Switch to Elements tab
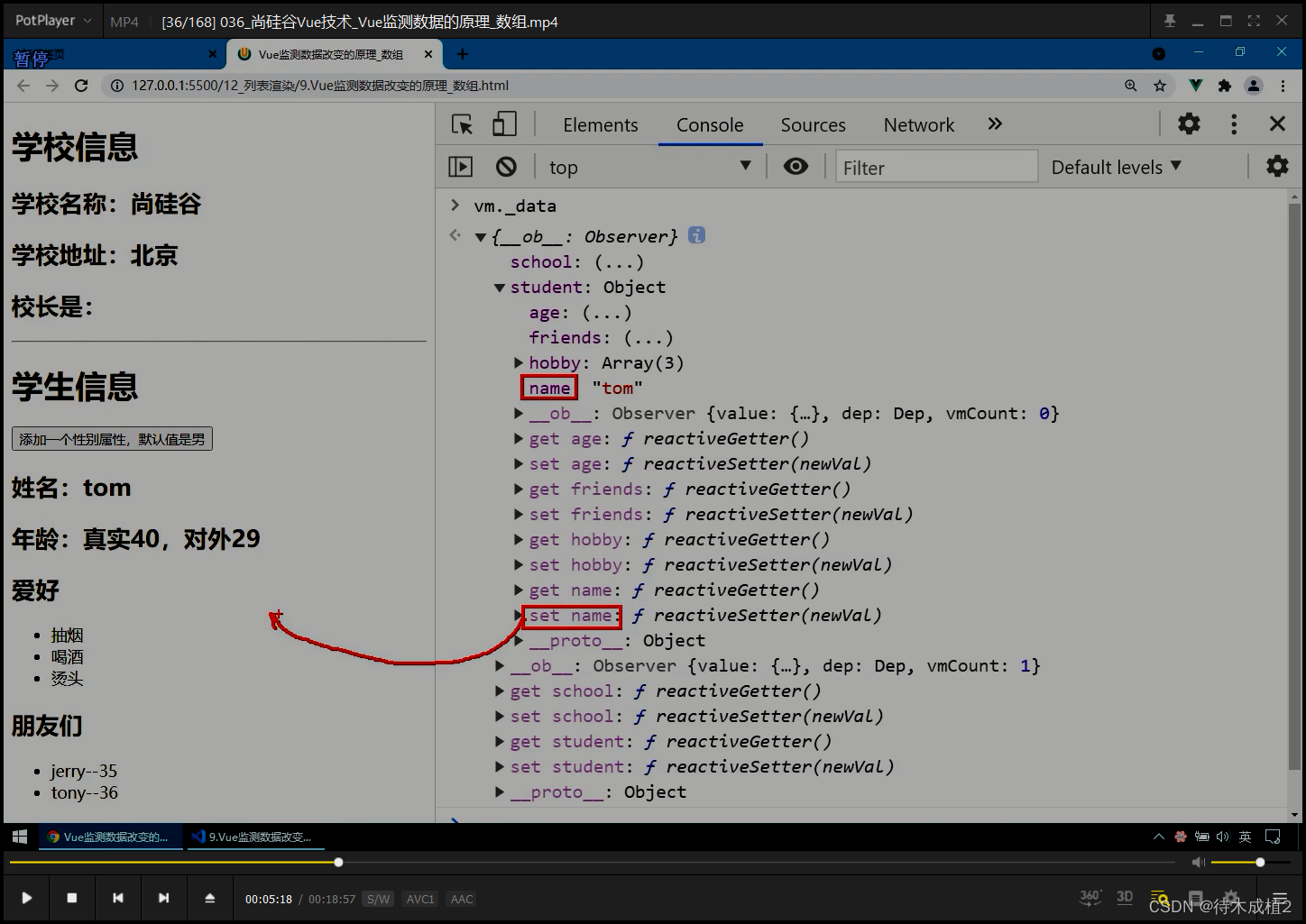This screenshot has width=1306, height=924. tap(600, 124)
